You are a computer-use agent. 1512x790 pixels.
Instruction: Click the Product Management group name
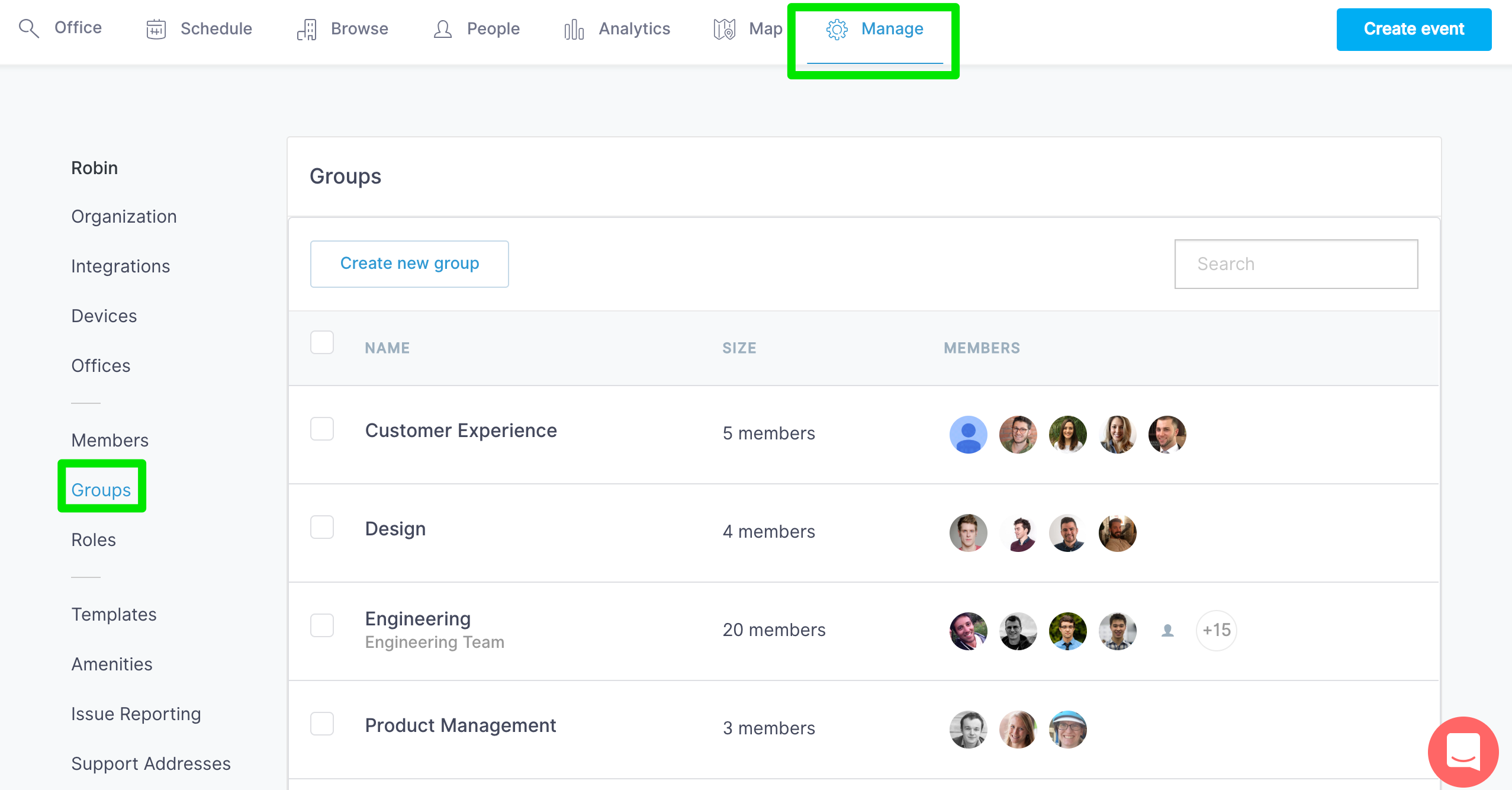(460, 725)
